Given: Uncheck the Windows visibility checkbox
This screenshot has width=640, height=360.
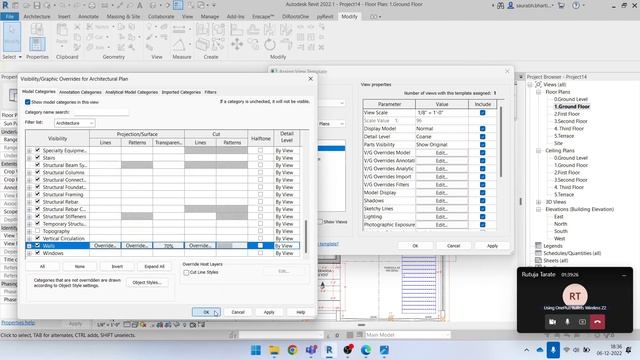Looking at the screenshot, I should [x=38, y=253].
